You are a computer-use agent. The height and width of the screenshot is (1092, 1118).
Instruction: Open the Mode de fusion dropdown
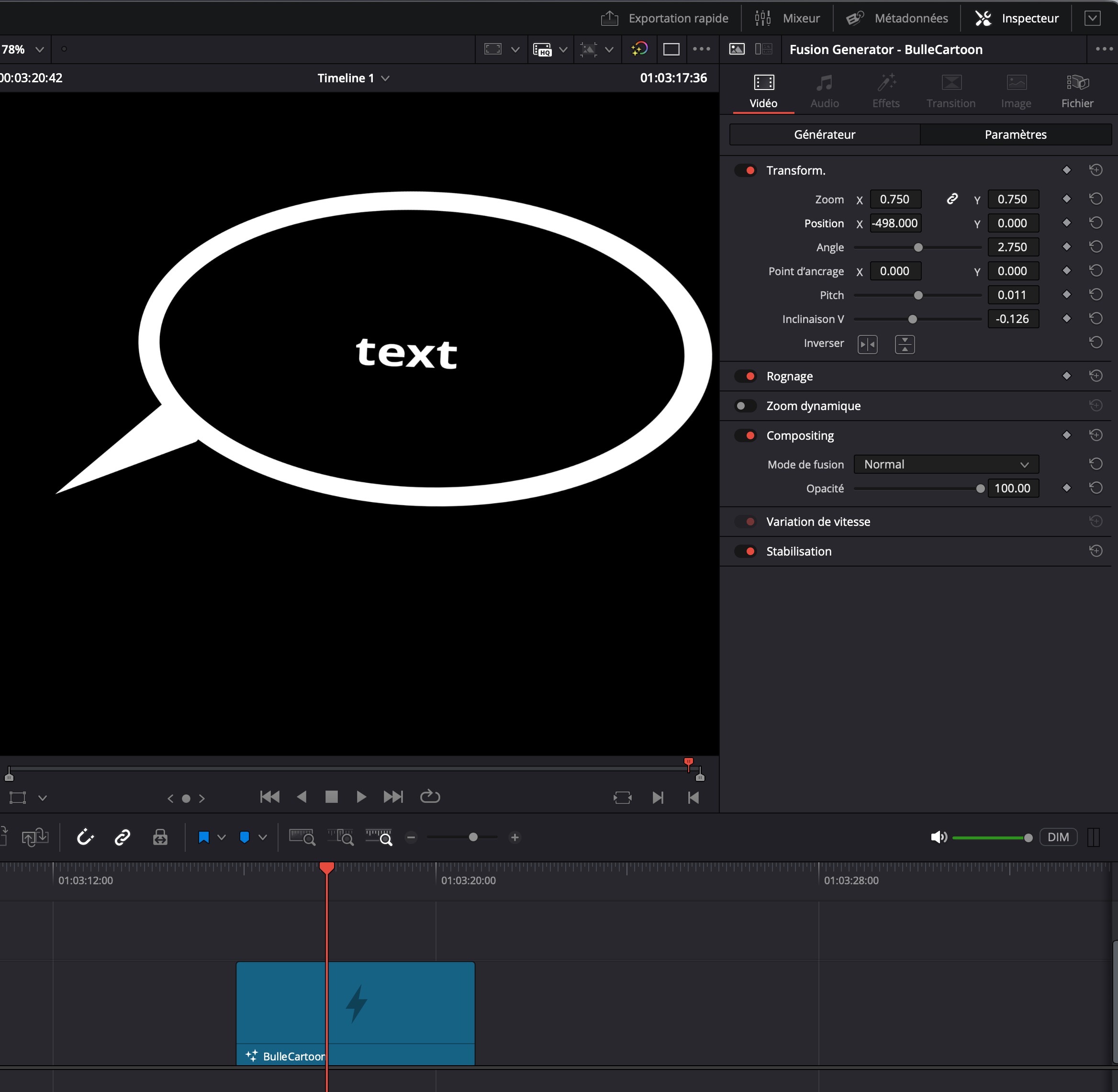coord(946,465)
